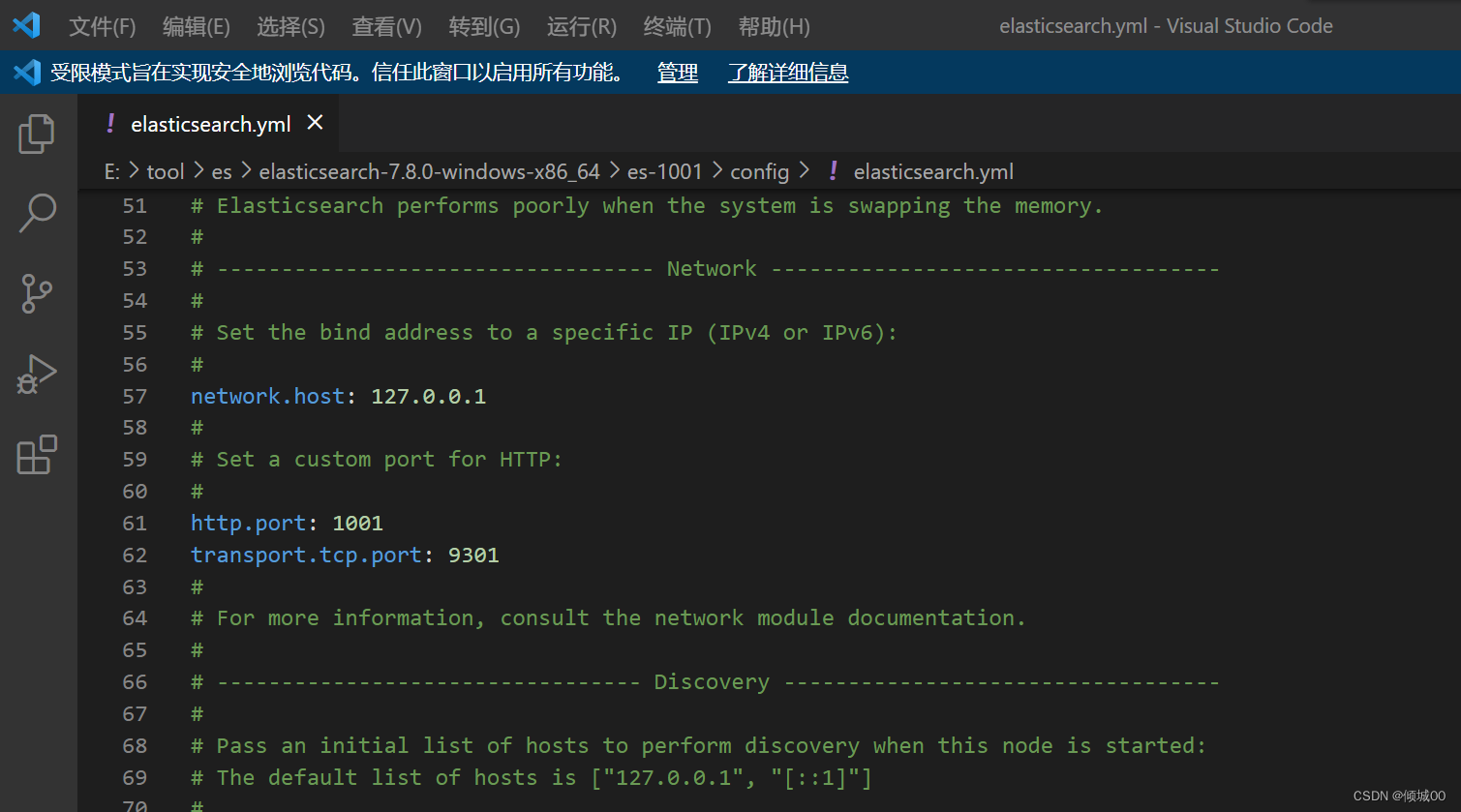
Task: Click the elasticsearch.yml breadcrumb segment
Action: pos(933,172)
